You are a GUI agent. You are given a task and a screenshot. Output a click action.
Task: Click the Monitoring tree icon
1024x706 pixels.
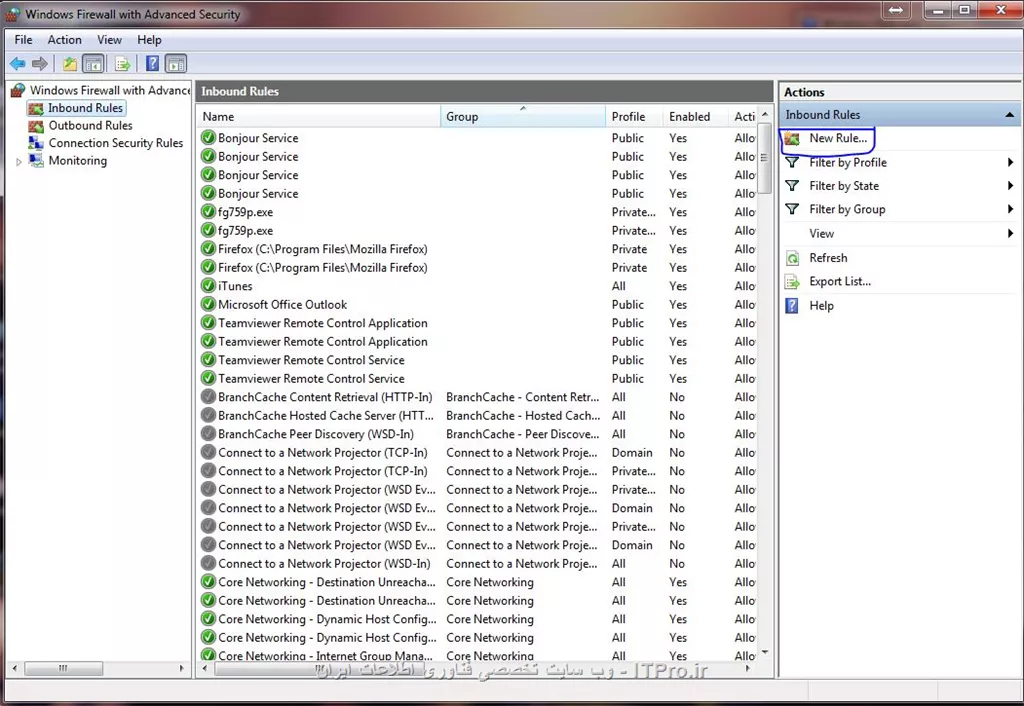[x=37, y=160]
